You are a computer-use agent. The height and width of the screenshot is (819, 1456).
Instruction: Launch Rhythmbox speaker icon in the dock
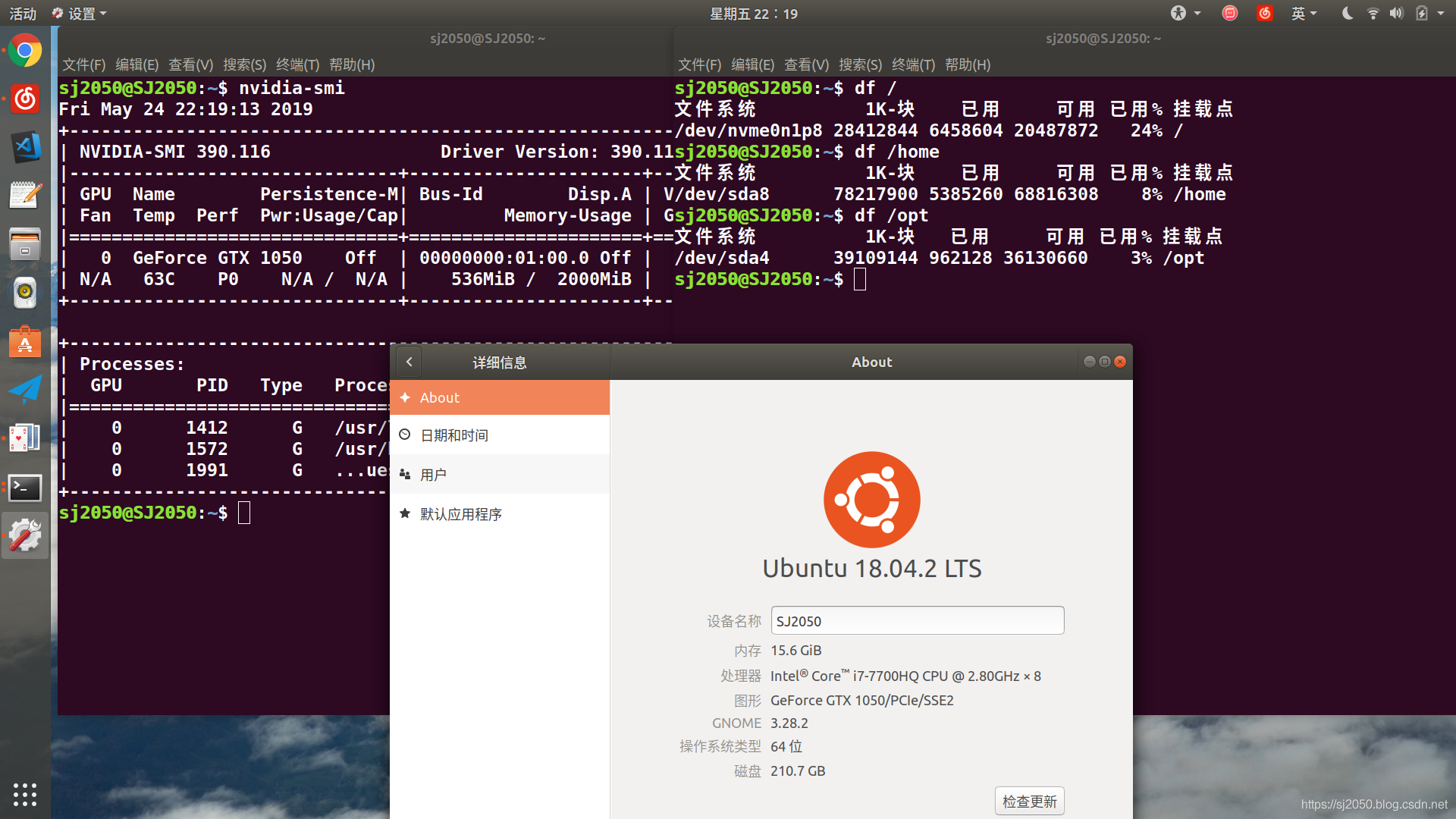click(25, 293)
